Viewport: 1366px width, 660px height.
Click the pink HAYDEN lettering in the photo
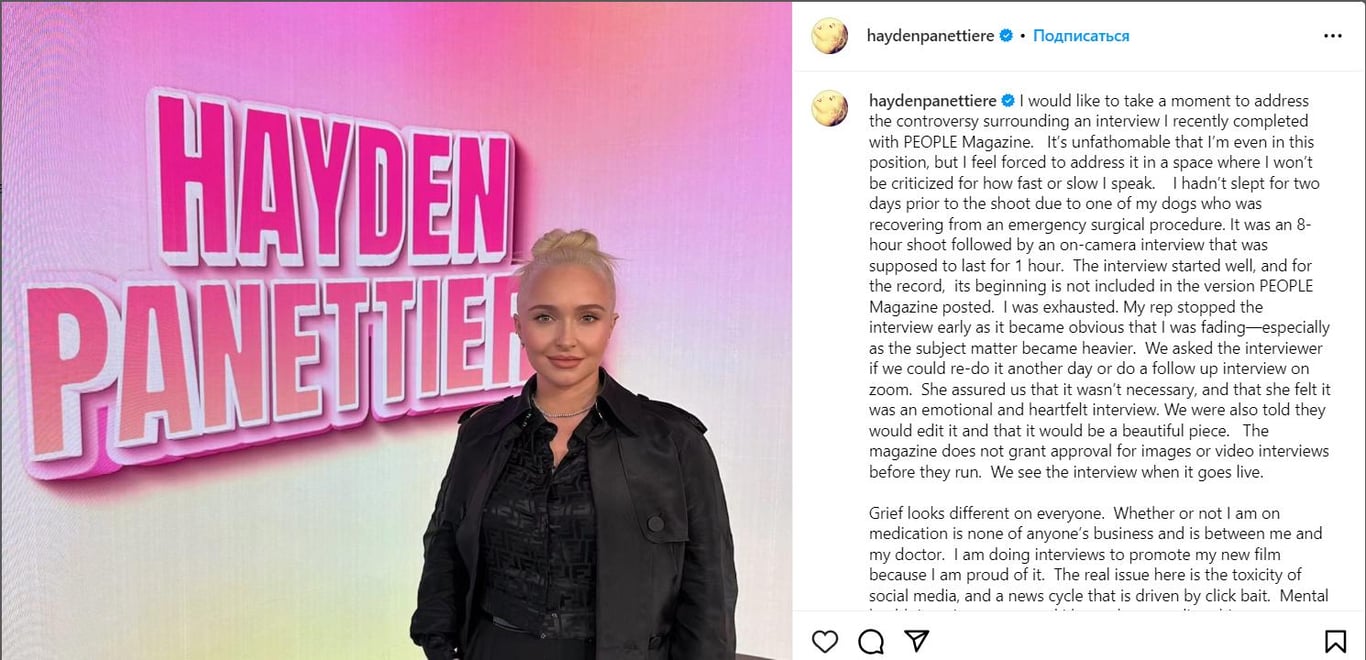click(x=332, y=177)
